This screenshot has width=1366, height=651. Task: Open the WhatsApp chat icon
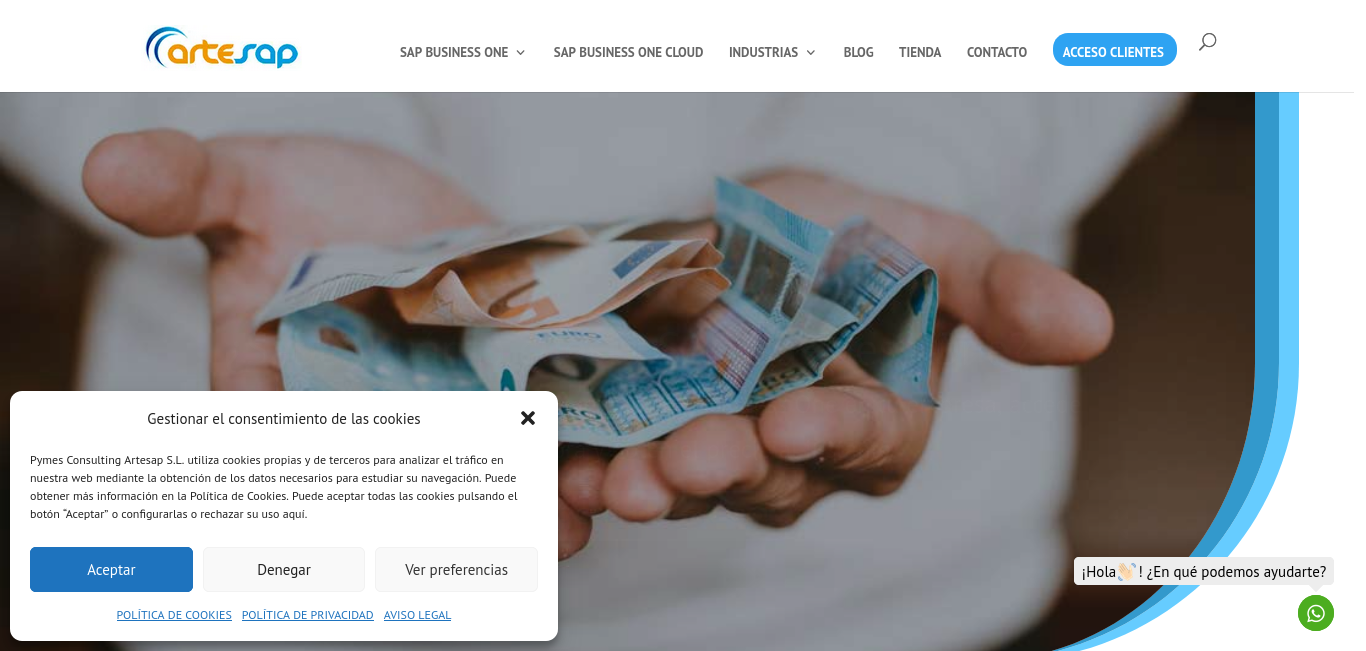(1316, 613)
